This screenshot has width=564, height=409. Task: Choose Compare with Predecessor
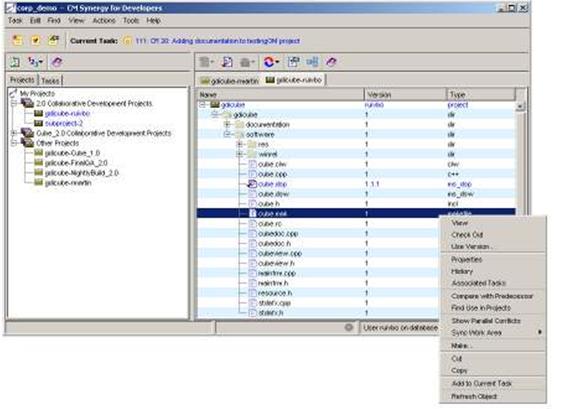492,296
